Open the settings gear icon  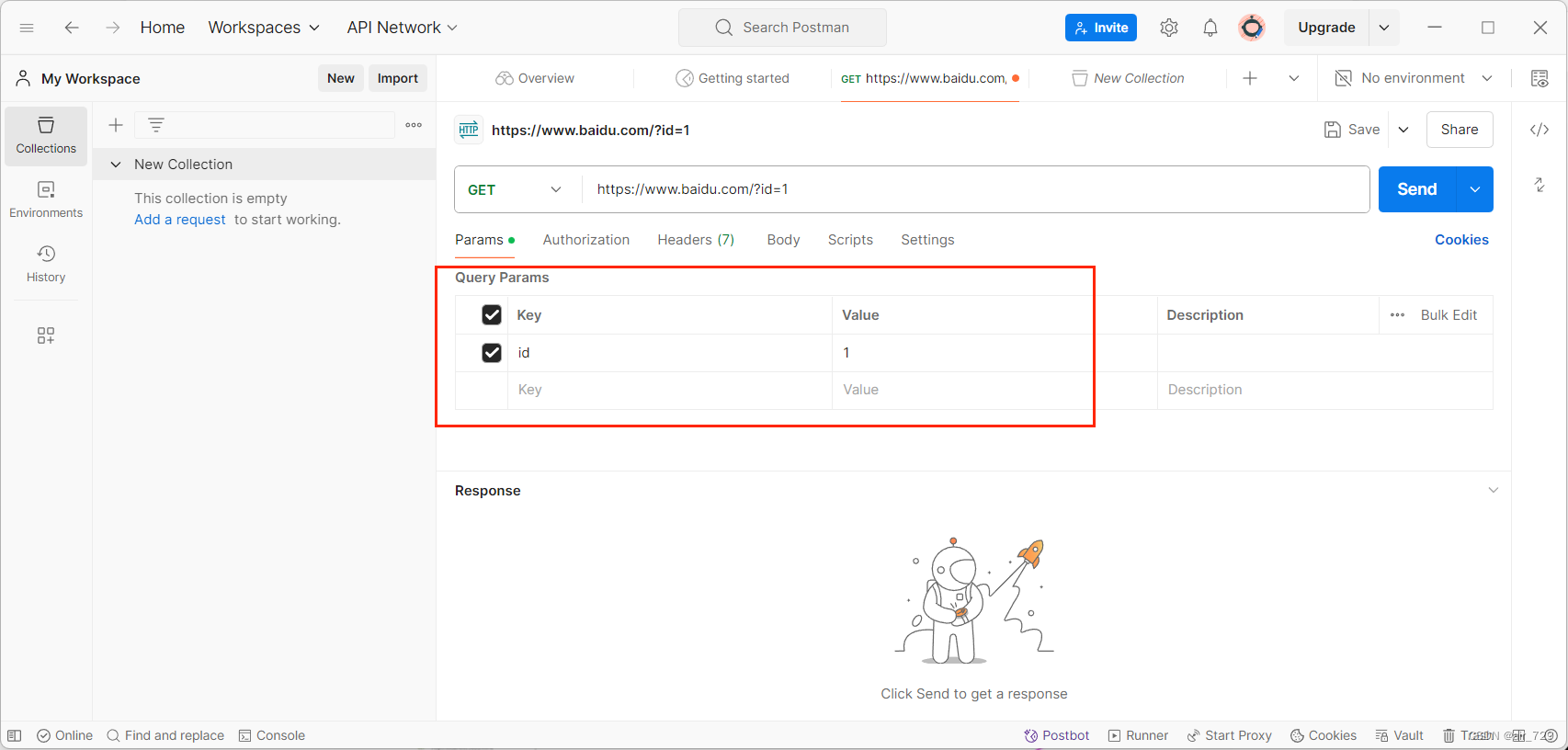(x=1169, y=28)
